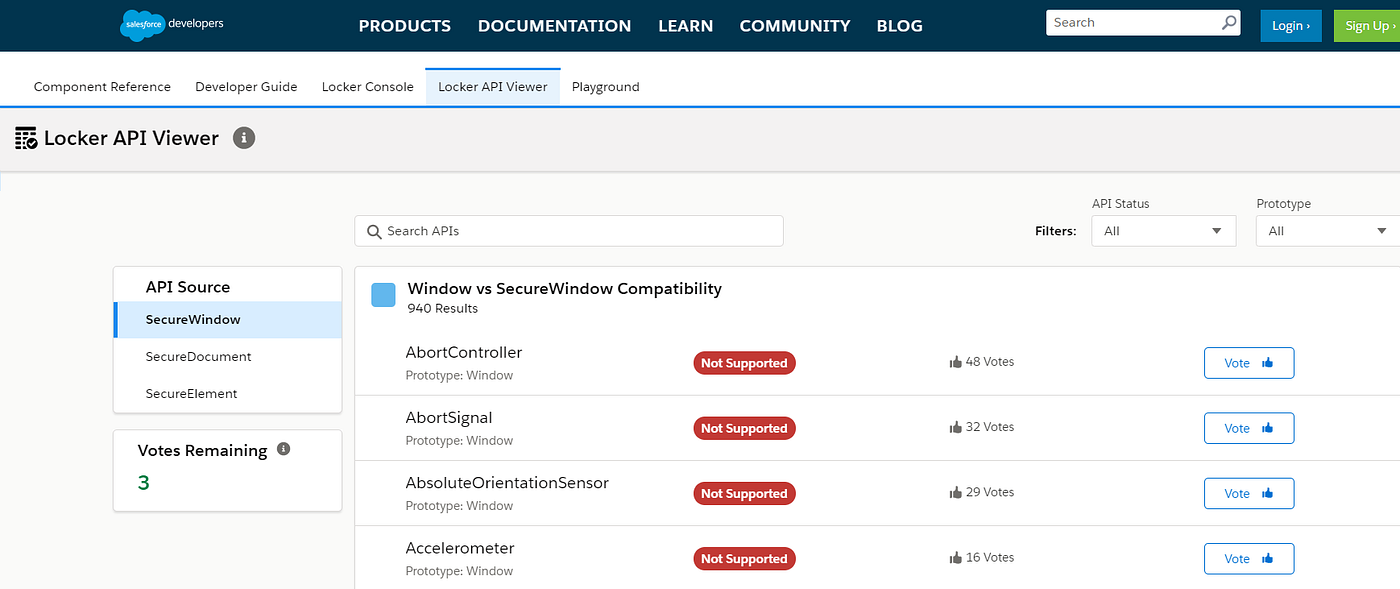Click thumbs-up icon beside 29 Votes

(955, 492)
